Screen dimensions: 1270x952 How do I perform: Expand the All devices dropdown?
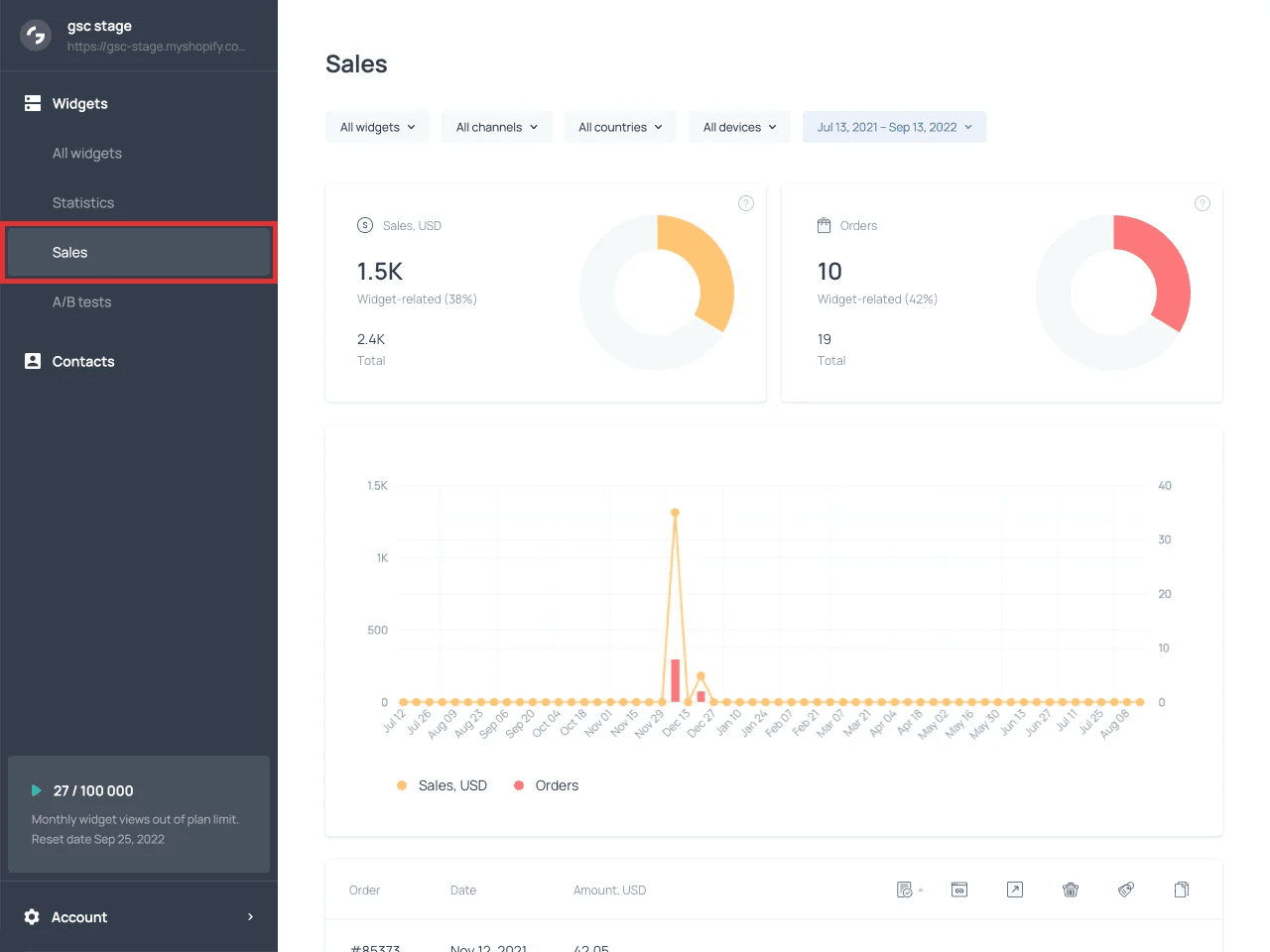[739, 127]
